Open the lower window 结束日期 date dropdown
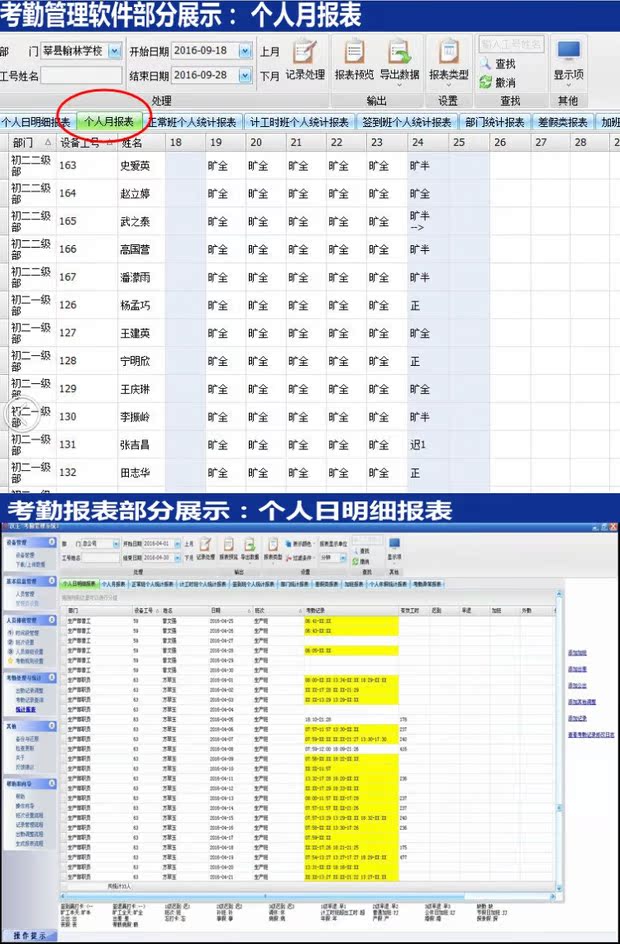 coord(178,558)
